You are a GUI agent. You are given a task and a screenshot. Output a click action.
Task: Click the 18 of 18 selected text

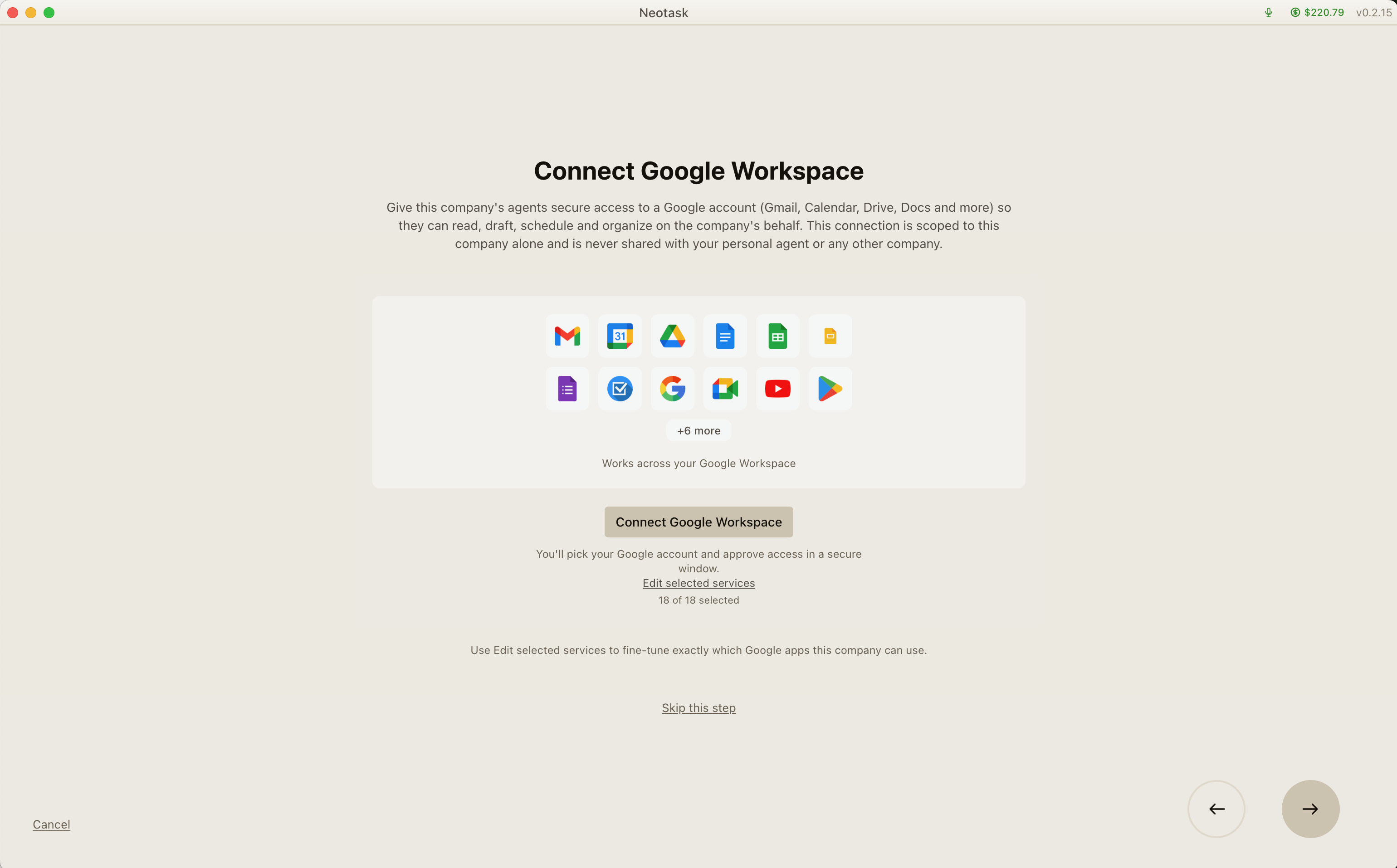[698, 600]
